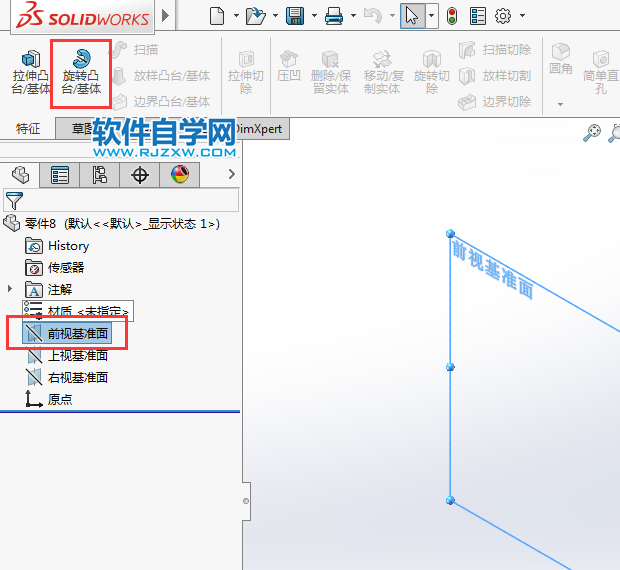Image resolution: width=620 pixels, height=570 pixels.
Task: Click 扫描 sweep tool
Action: (135, 50)
